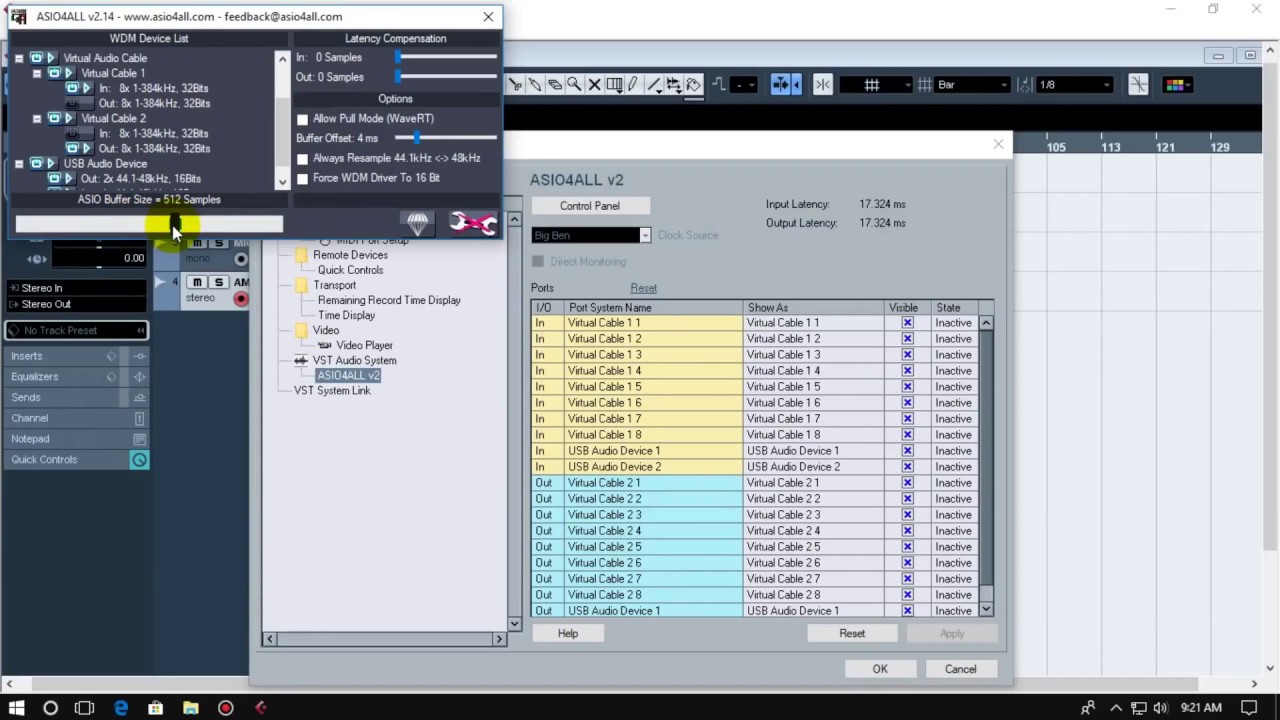Open Windows Start menu
1280x720 pixels.
pyautogui.click(x=16, y=708)
